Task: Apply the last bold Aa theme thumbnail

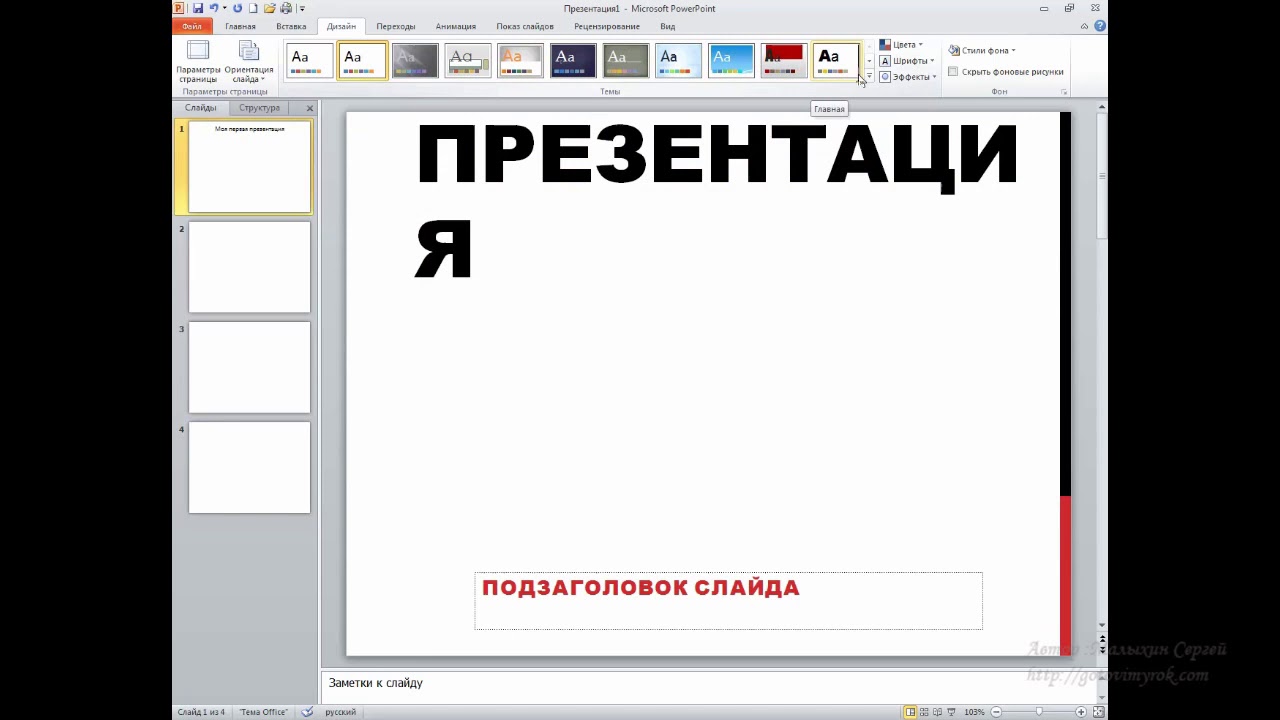Action: (836, 60)
